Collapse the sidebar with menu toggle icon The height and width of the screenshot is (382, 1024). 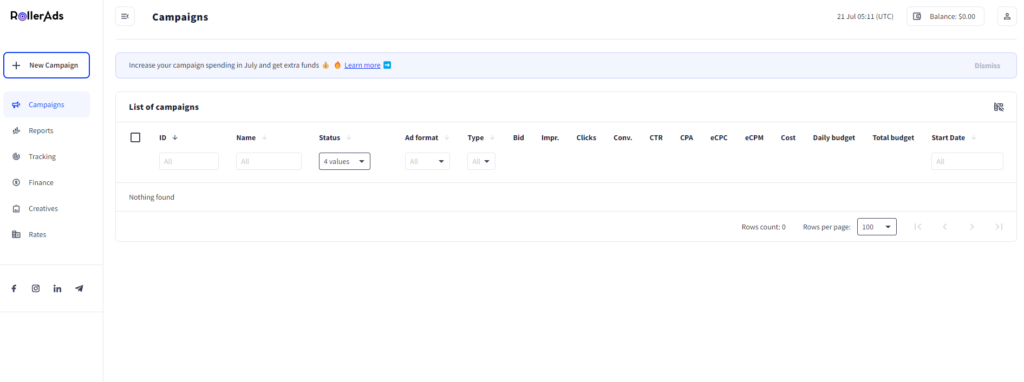[125, 16]
